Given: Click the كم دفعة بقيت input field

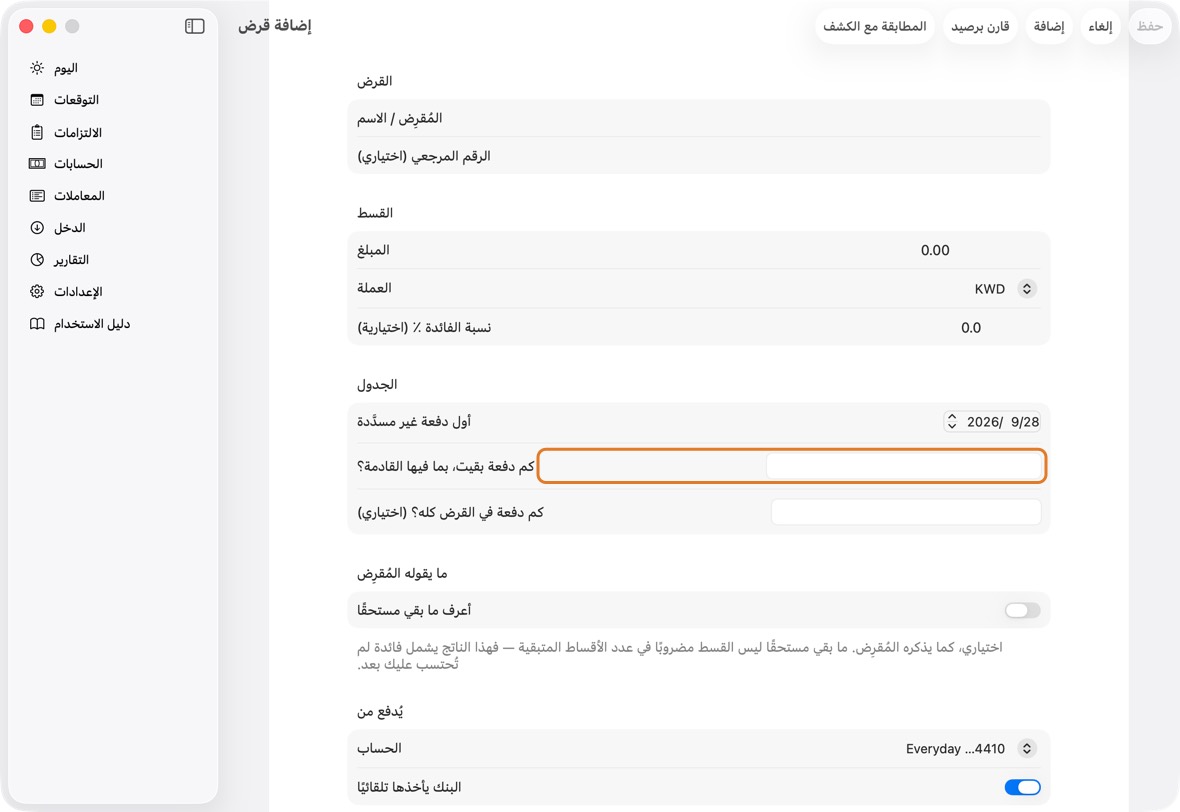Looking at the screenshot, I should point(904,466).
